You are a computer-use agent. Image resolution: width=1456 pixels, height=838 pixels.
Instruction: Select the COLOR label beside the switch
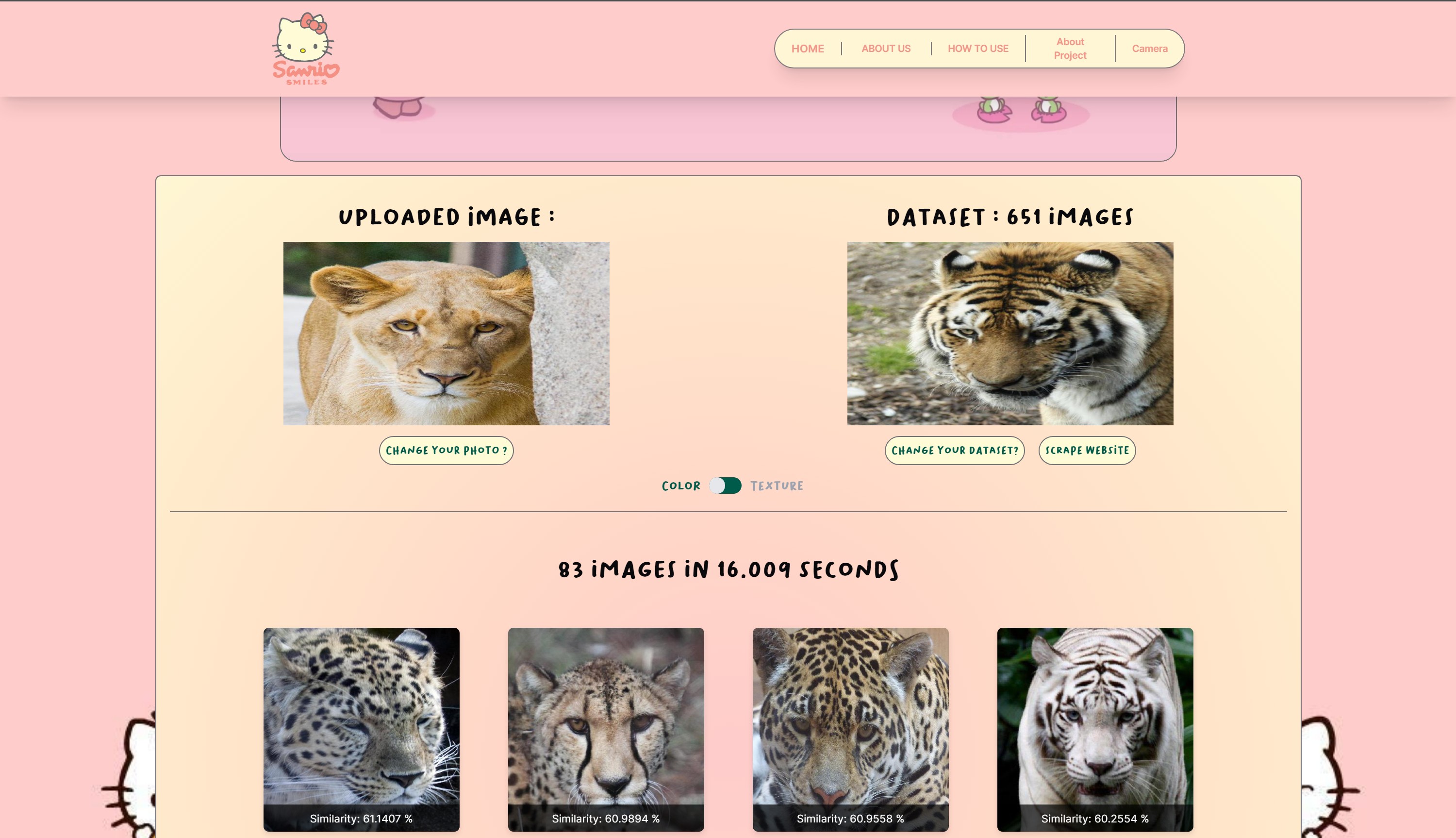click(681, 486)
